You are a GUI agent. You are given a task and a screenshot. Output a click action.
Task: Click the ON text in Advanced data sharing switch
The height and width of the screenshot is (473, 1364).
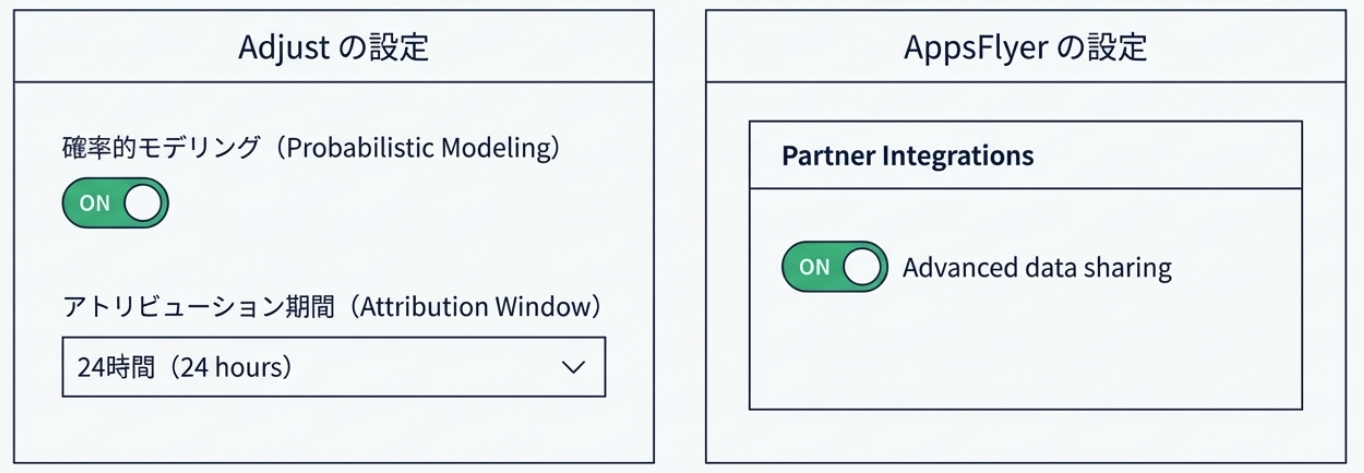(815, 267)
